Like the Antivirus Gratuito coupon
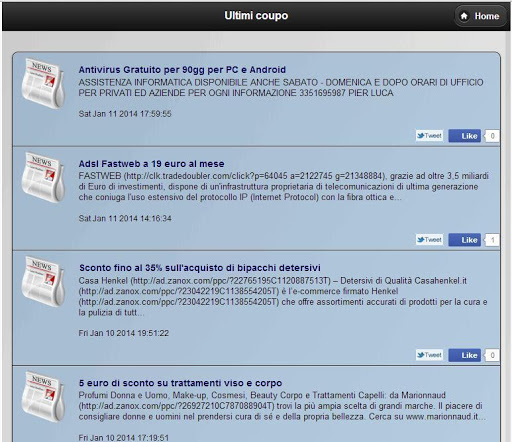This screenshot has width=512, height=442. pos(465,136)
